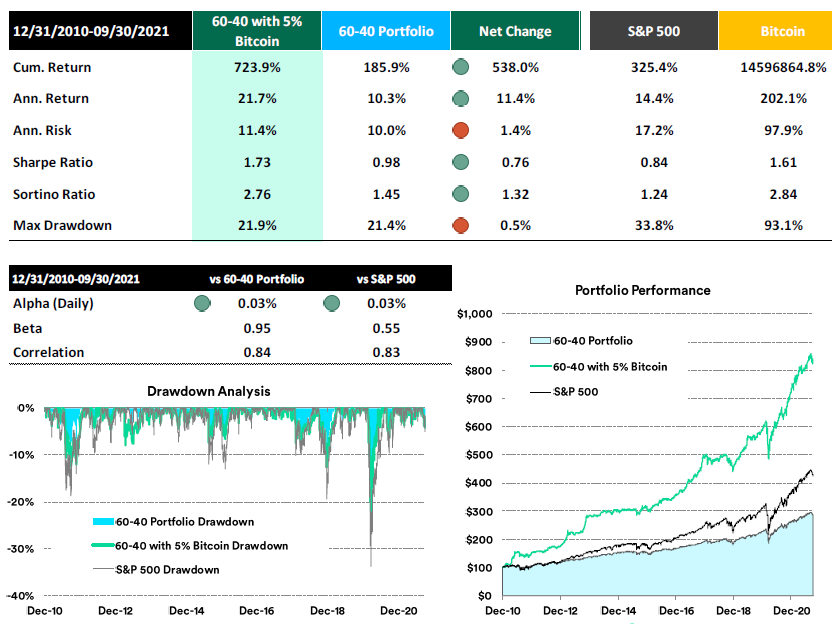The image size is (832, 624).
Task: Select the 325.4% S&P 500 cumulative return
Action: [654, 67]
